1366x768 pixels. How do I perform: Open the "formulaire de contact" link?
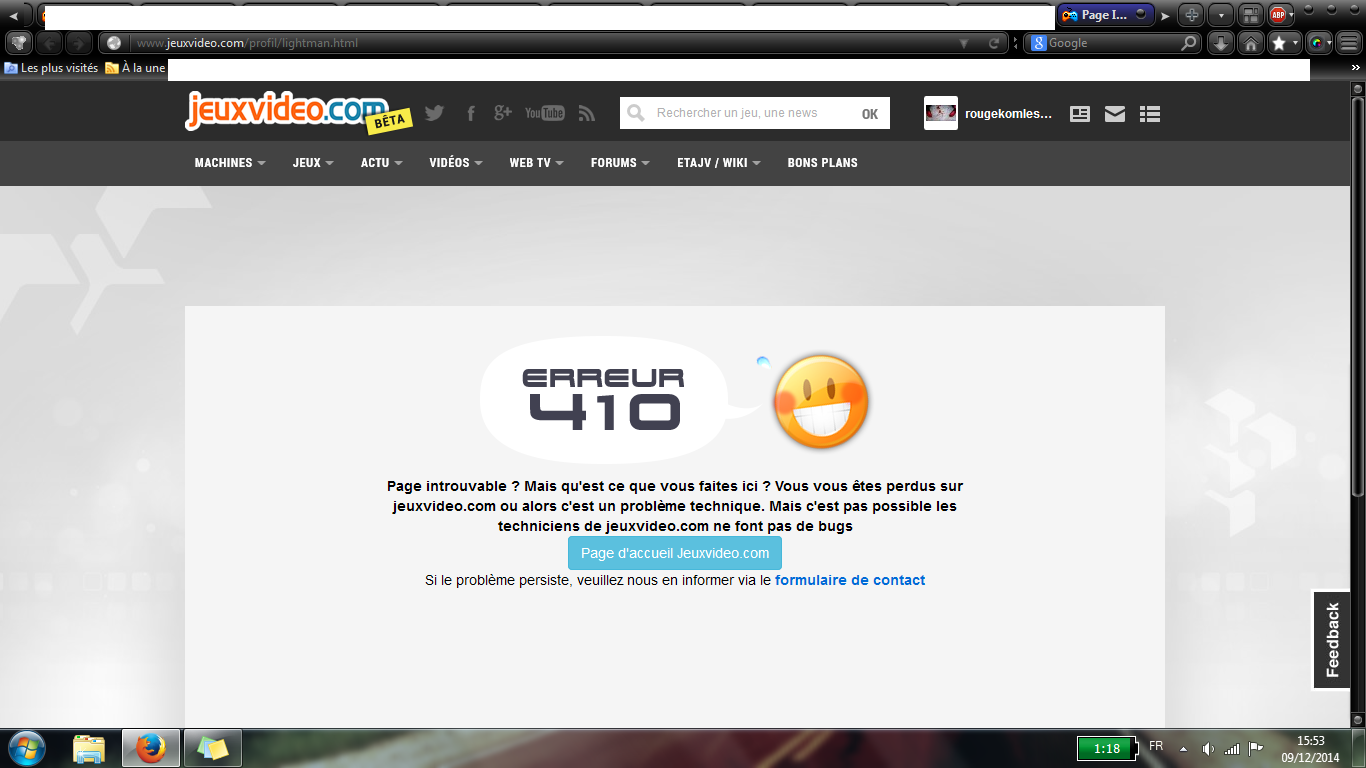coord(850,580)
